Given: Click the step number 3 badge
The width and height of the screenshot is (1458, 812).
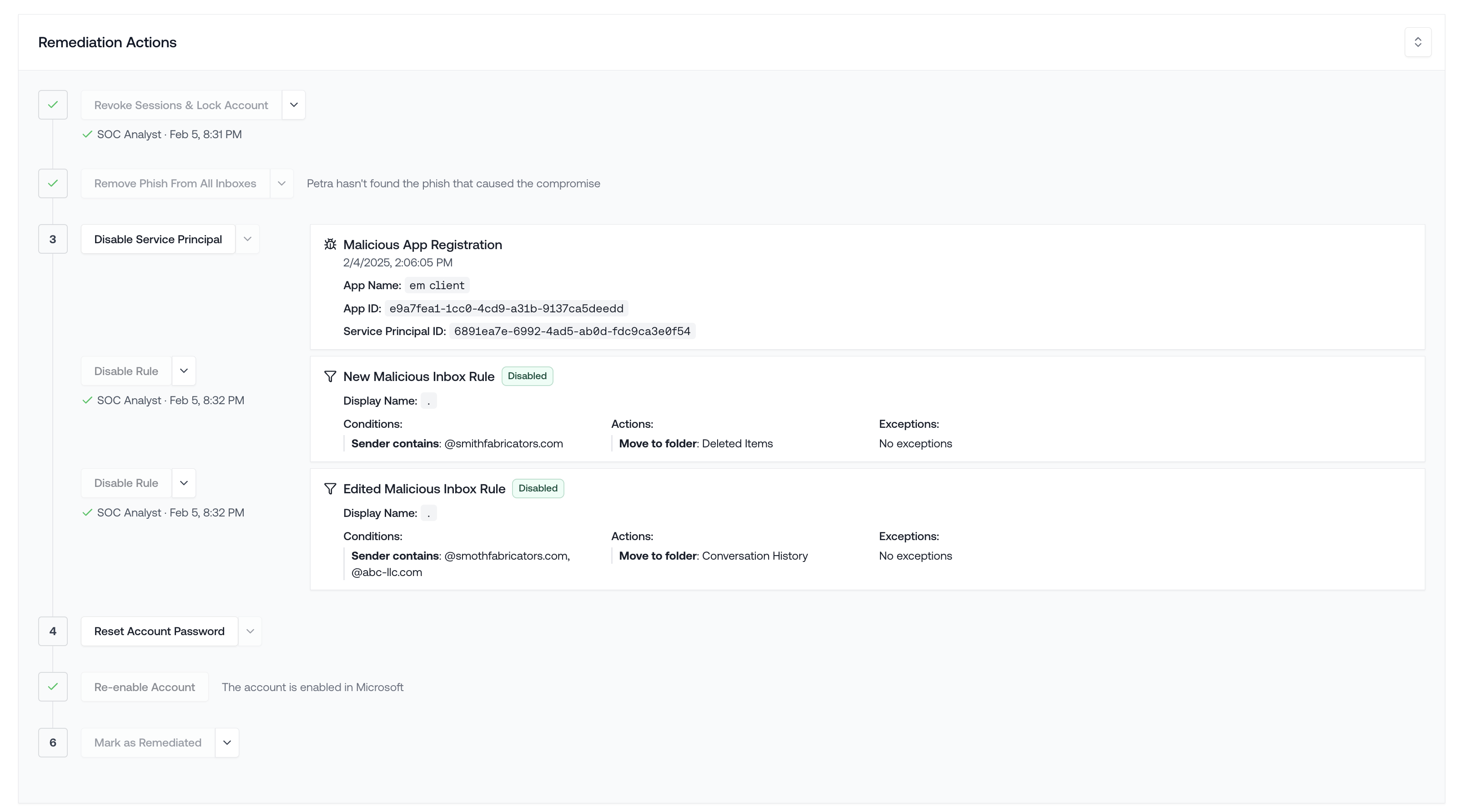Looking at the screenshot, I should pos(53,239).
